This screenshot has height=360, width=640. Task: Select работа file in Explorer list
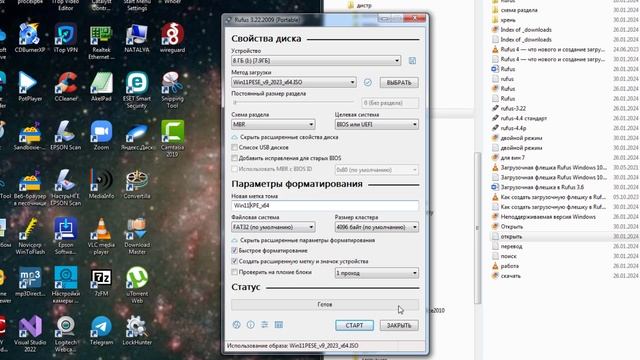505,266
